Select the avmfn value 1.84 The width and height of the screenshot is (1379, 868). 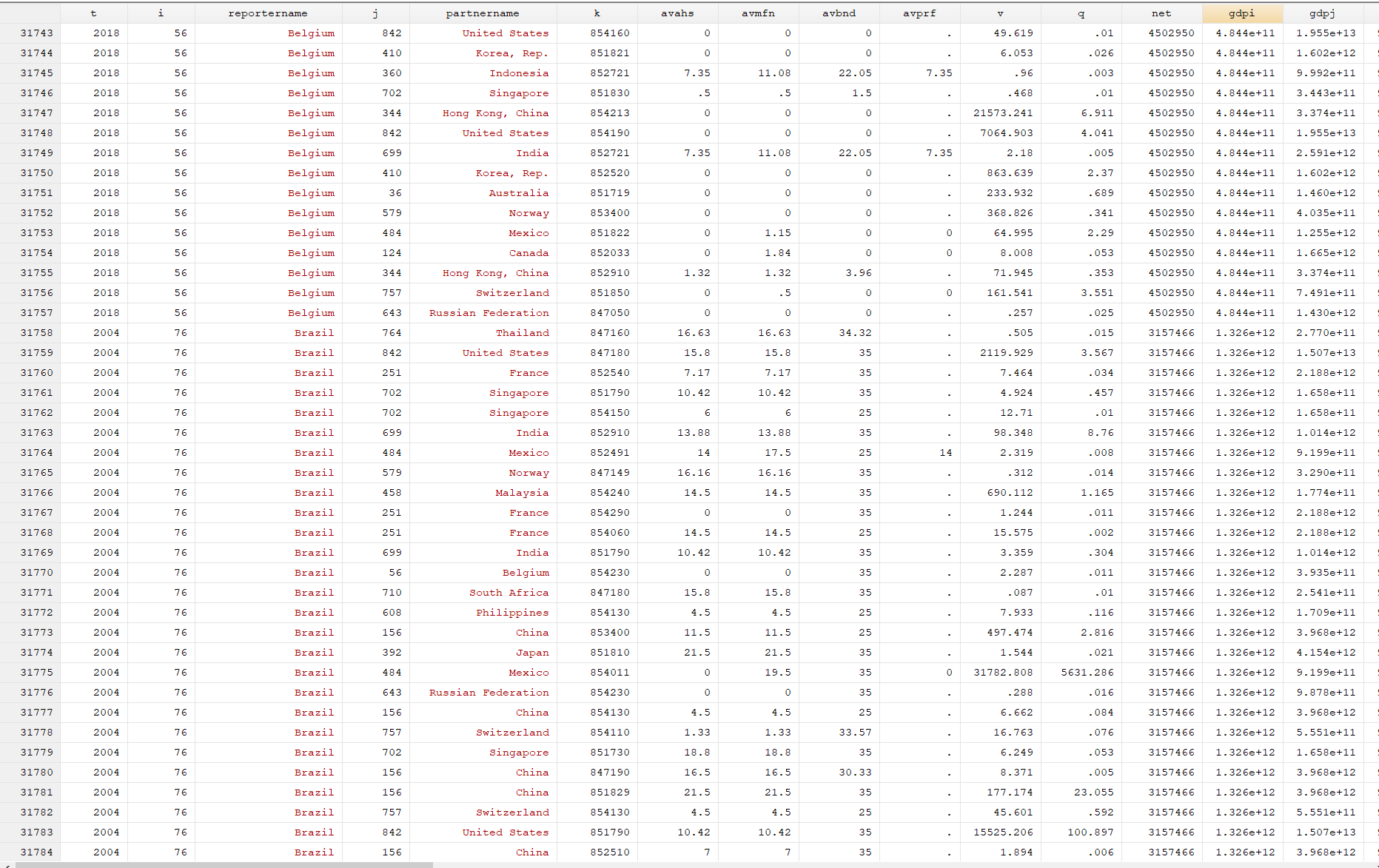(x=778, y=253)
